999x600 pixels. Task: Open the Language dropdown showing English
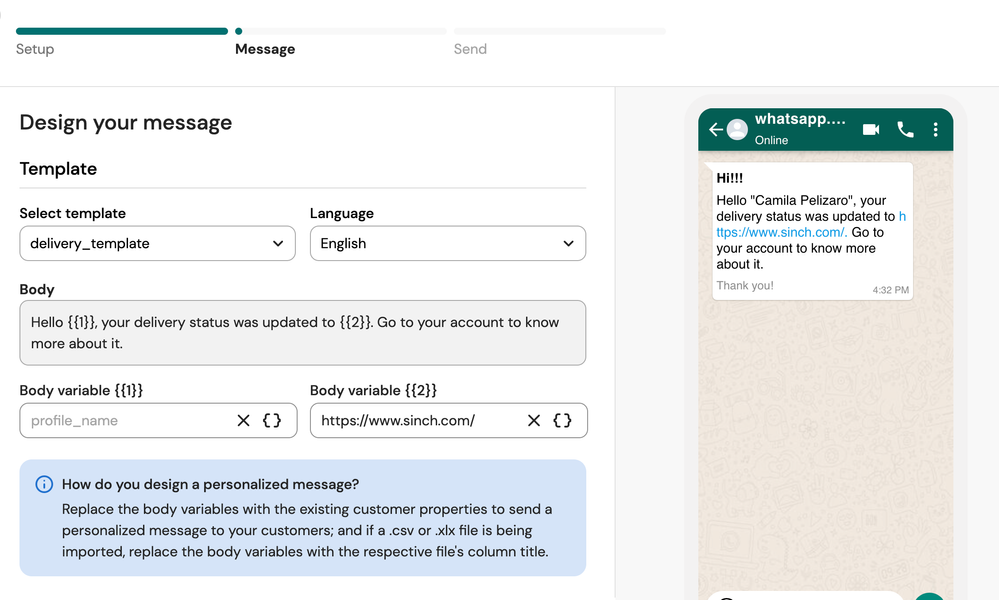[x=448, y=244]
